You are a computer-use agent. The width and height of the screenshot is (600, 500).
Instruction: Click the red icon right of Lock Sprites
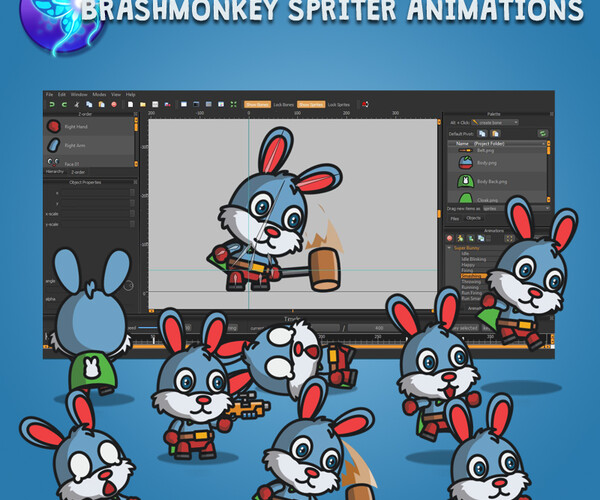point(365,104)
